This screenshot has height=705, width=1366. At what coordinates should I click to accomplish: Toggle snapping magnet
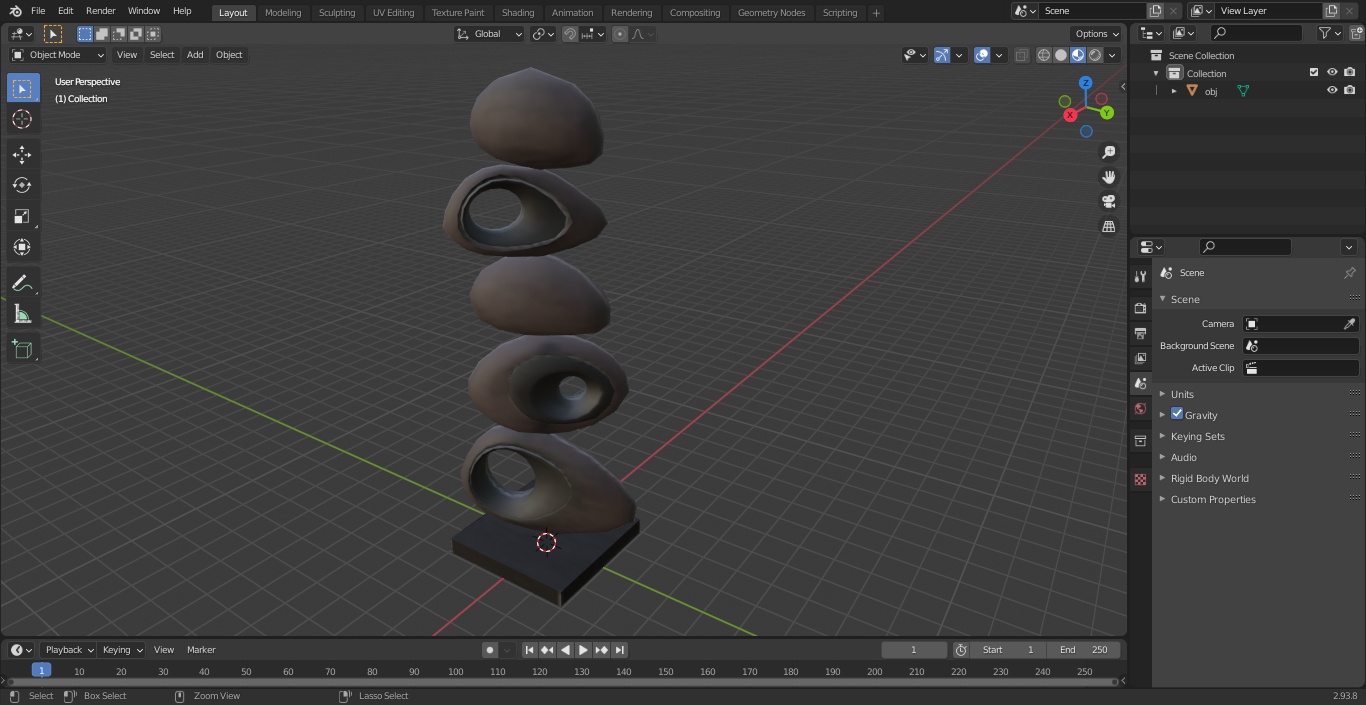pos(570,34)
